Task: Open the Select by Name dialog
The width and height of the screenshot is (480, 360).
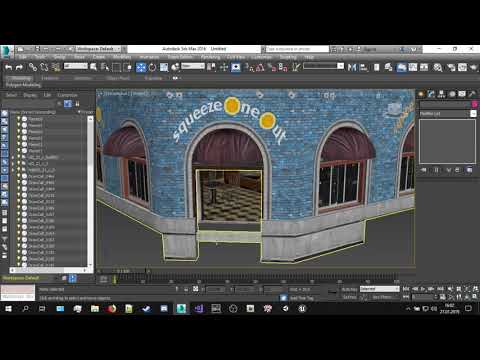Action: click(x=105, y=67)
